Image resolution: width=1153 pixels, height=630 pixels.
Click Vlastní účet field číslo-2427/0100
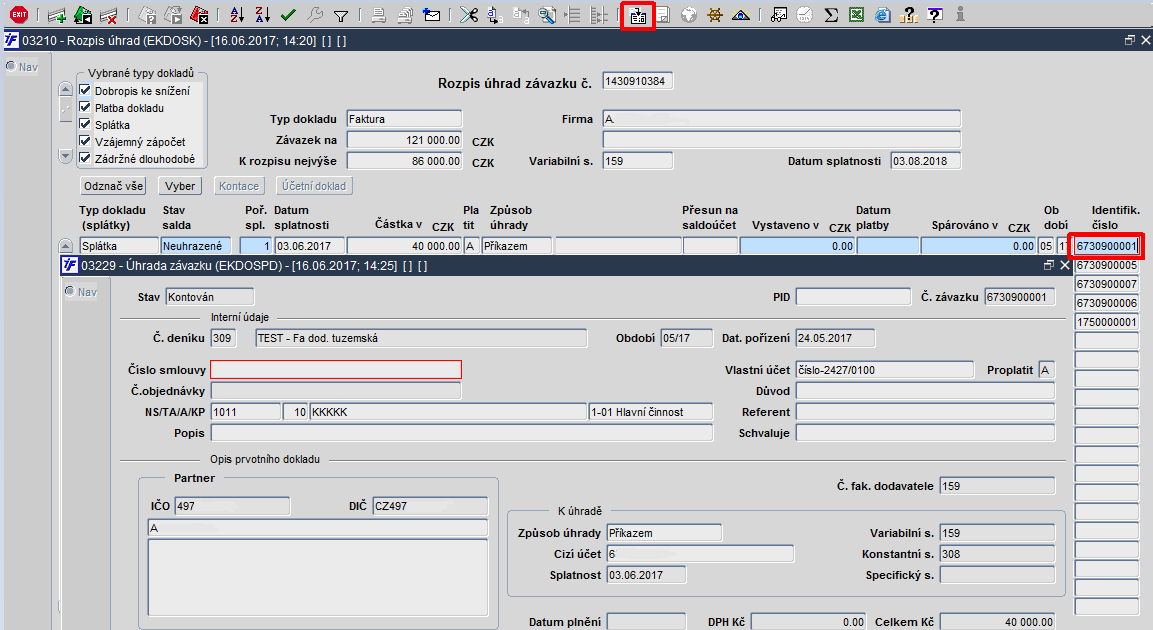pyautogui.click(x=885, y=369)
